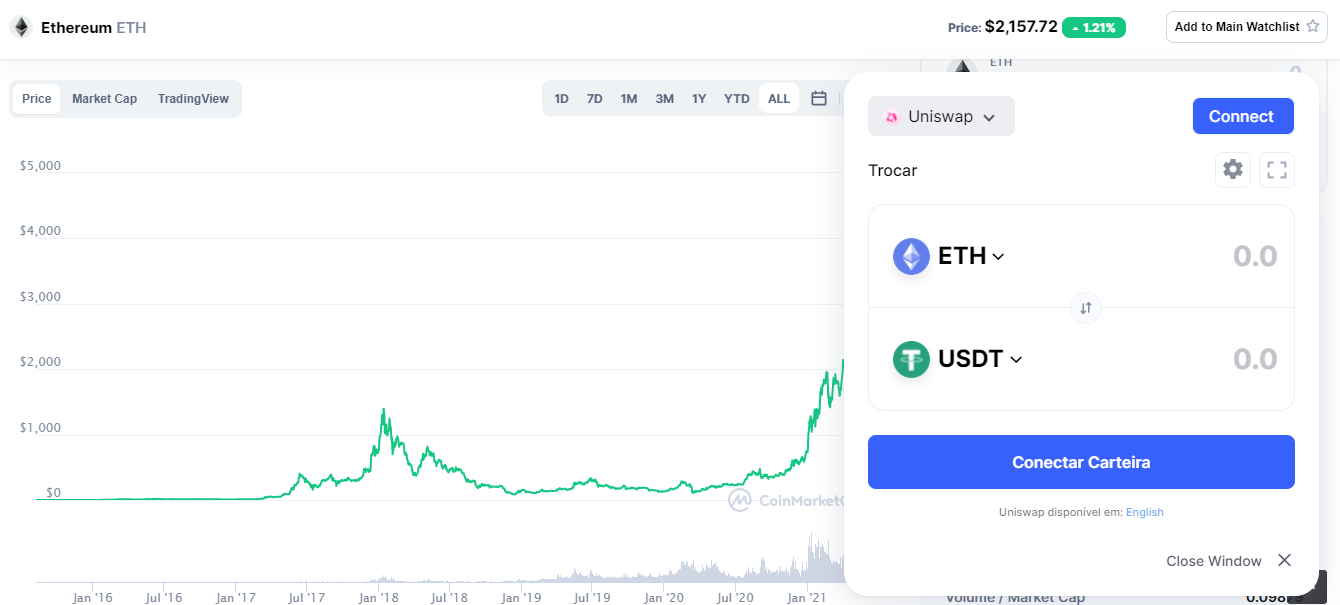The width and height of the screenshot is (1340, 605).
Task: Expand swap widget to fullscreen
Action: point(1276,170)
